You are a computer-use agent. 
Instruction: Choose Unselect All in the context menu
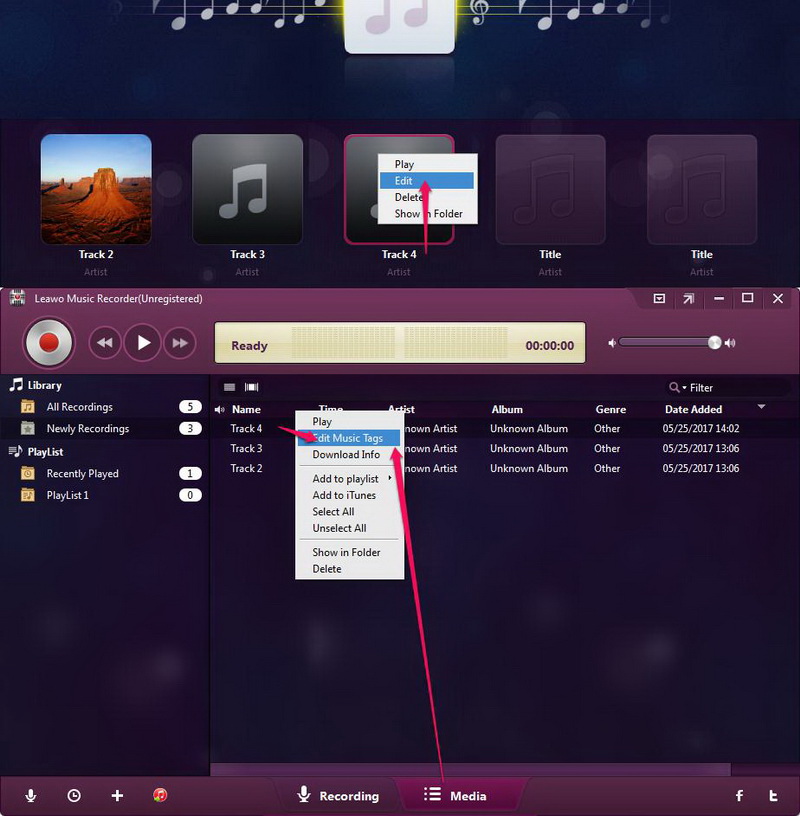(x=349, y=528)
